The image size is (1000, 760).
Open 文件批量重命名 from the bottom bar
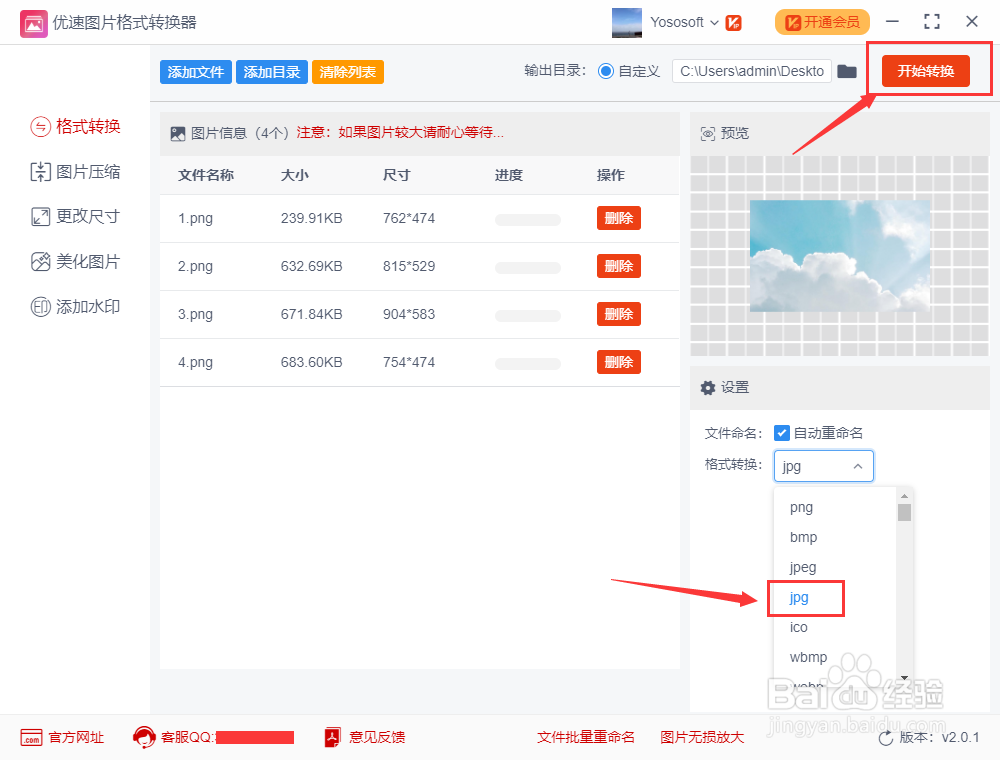point(585,737)
